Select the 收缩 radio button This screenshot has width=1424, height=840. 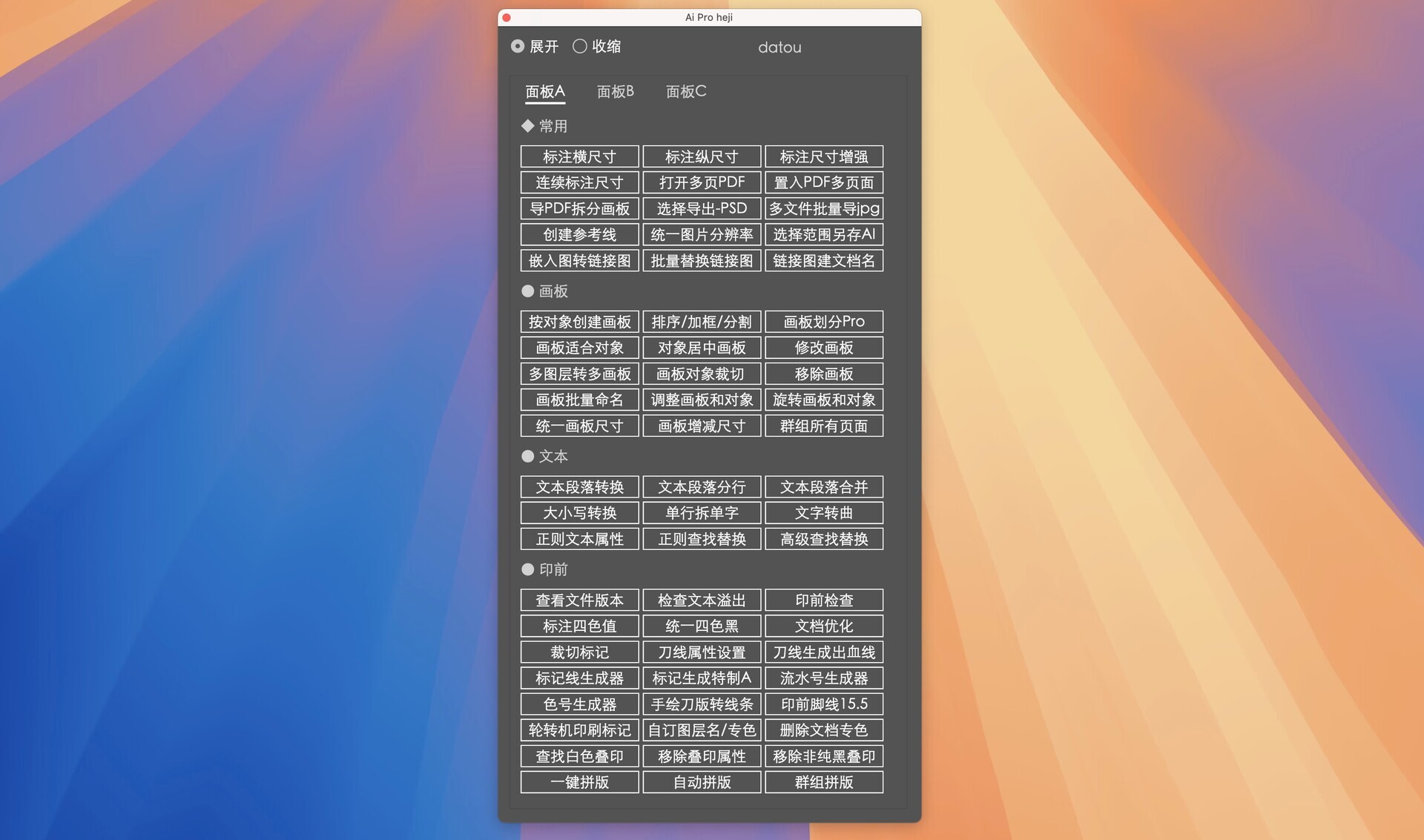[x=580, y=46]
